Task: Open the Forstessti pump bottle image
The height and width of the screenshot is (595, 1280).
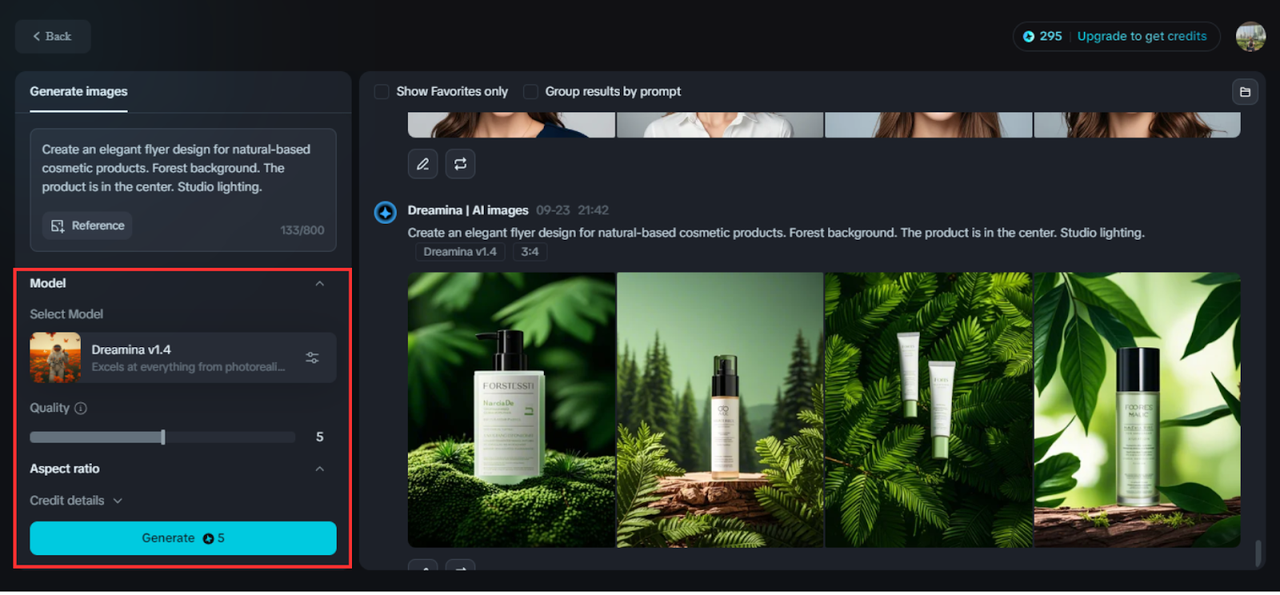Action: click(512, 410)
